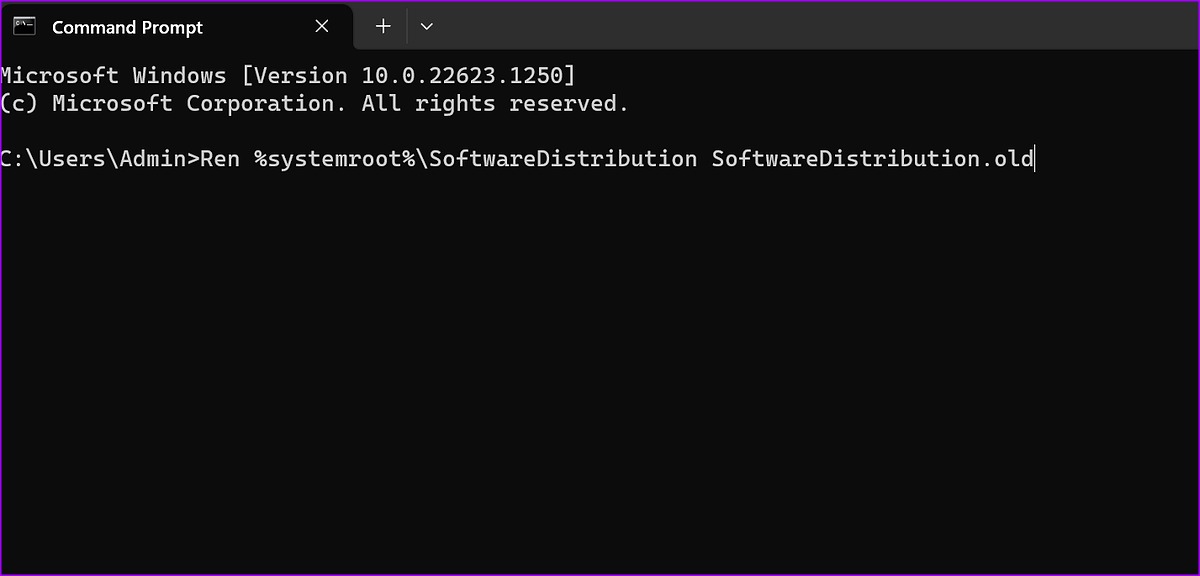
Task: Click the (c) Microsoft Corporation text
Action: pos(173,103)
